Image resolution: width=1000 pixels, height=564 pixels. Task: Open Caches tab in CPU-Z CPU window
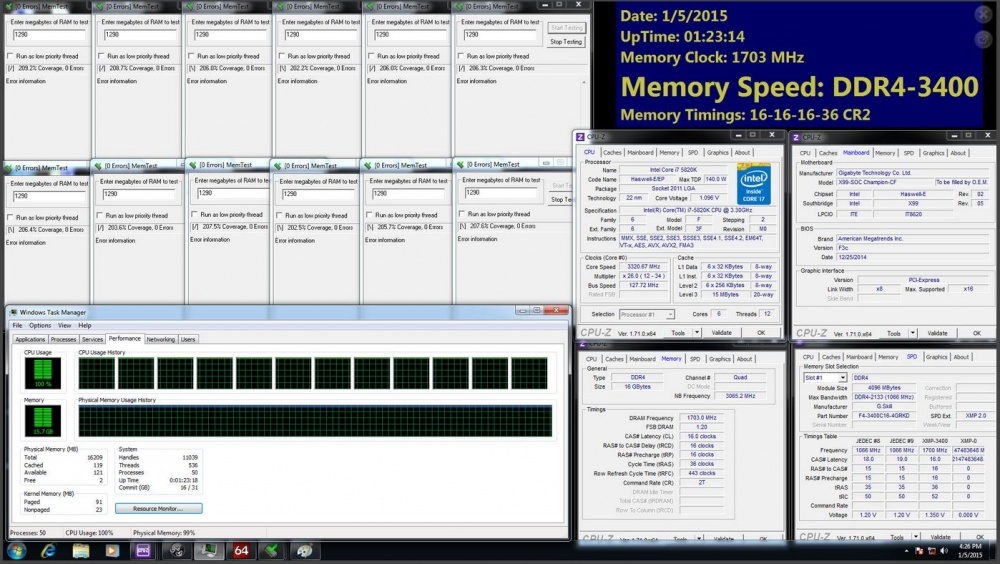tap(612, 152)
